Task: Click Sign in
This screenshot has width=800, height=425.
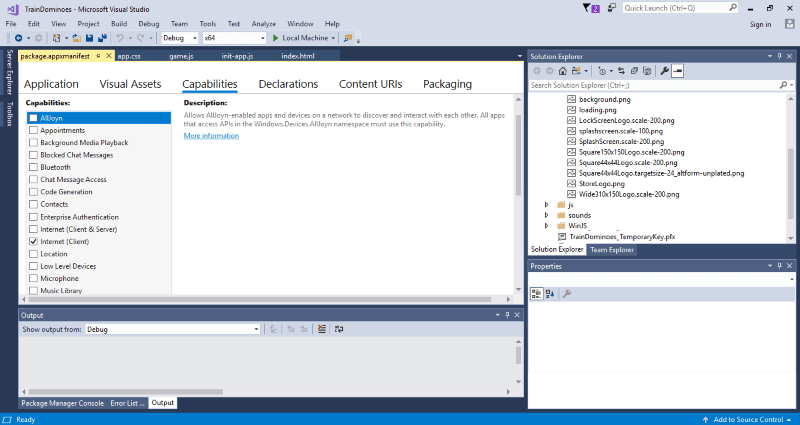Action: click(760, 24)
